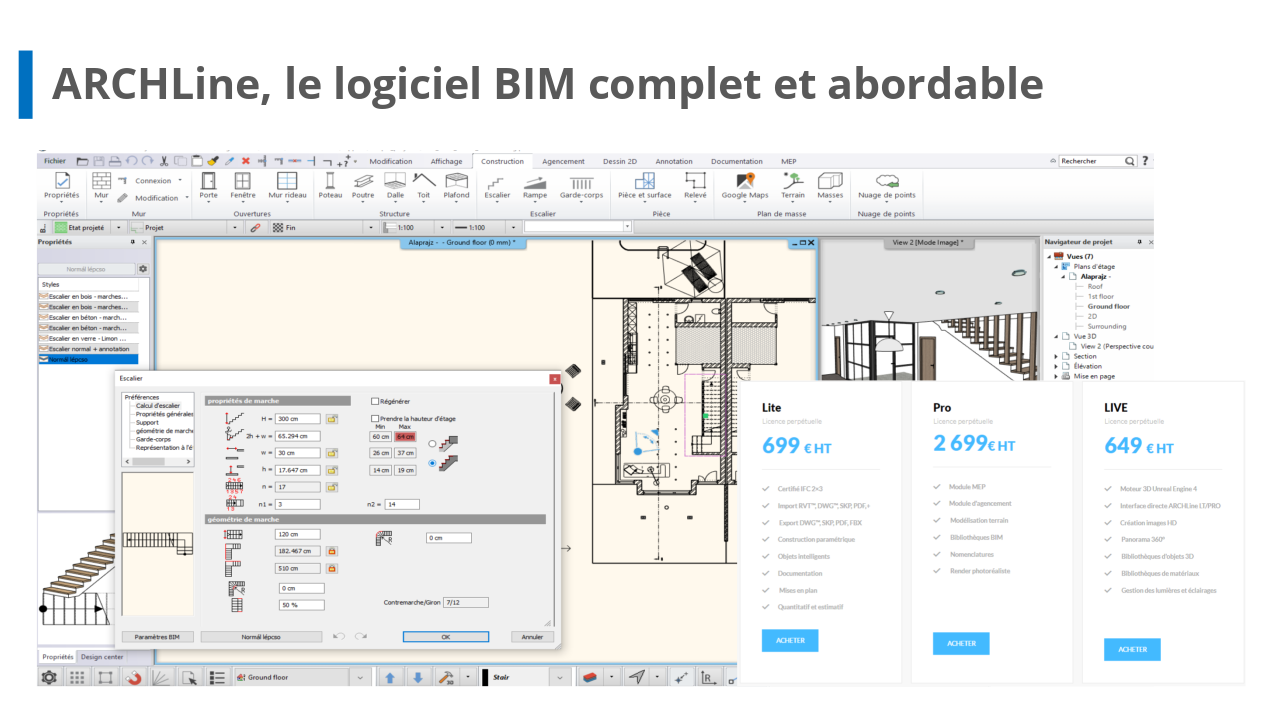This screenshot has width=1280, height=720.
Task: Click the scissors cut icon
Action: click(163, 160)
